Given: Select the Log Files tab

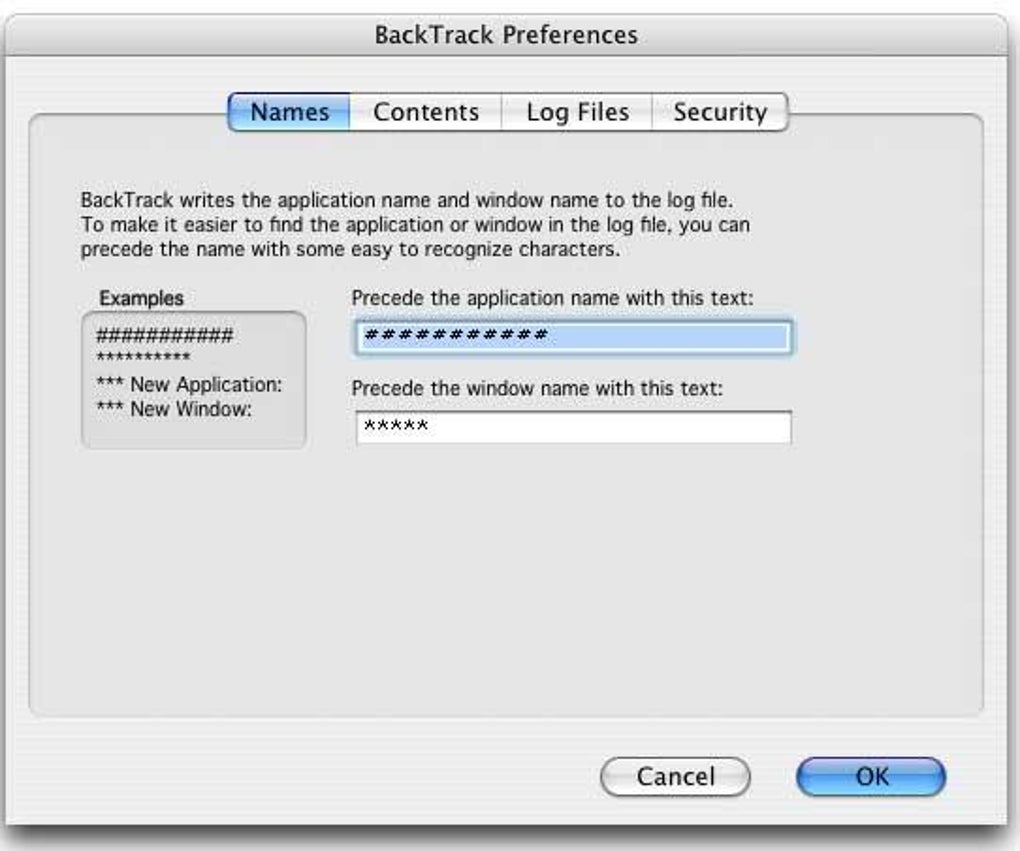Looking at the screenshot, I should coord(577,112).
